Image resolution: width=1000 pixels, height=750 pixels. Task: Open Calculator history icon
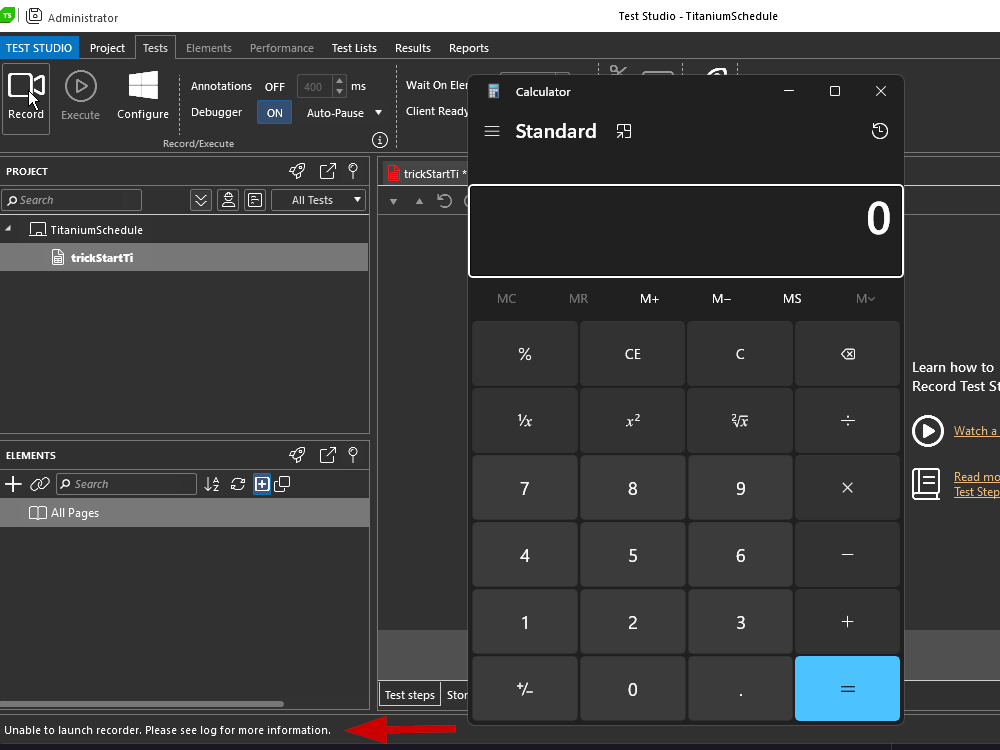(x=879, y=131)
